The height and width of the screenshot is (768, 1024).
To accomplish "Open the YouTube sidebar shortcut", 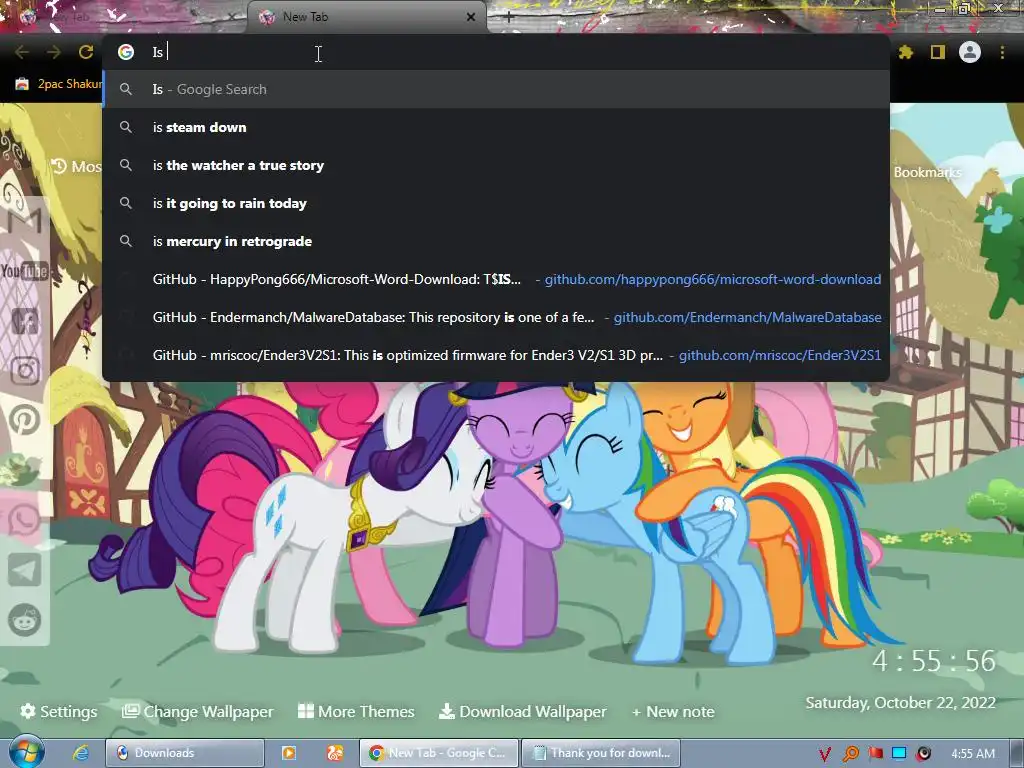I will [x=25, y=271].
